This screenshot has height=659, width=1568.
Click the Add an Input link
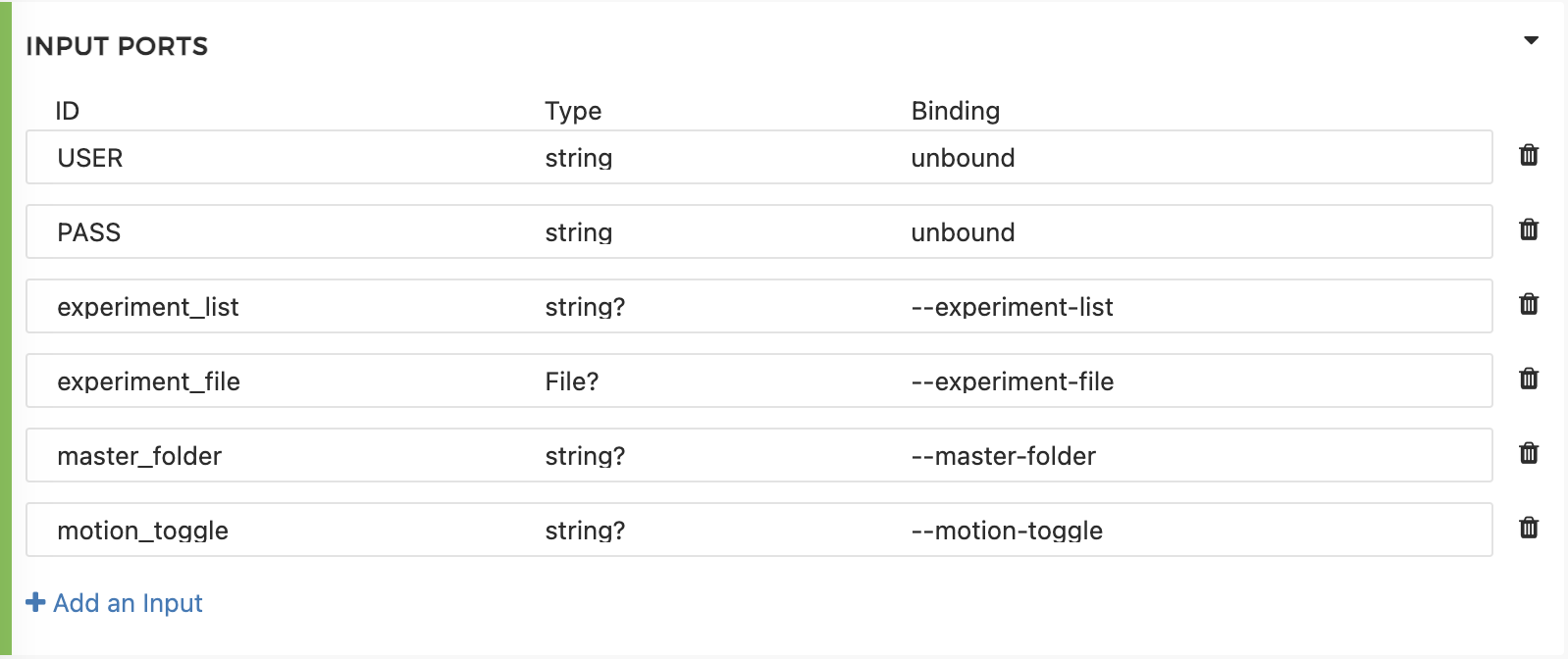click(x=128, y=603)
